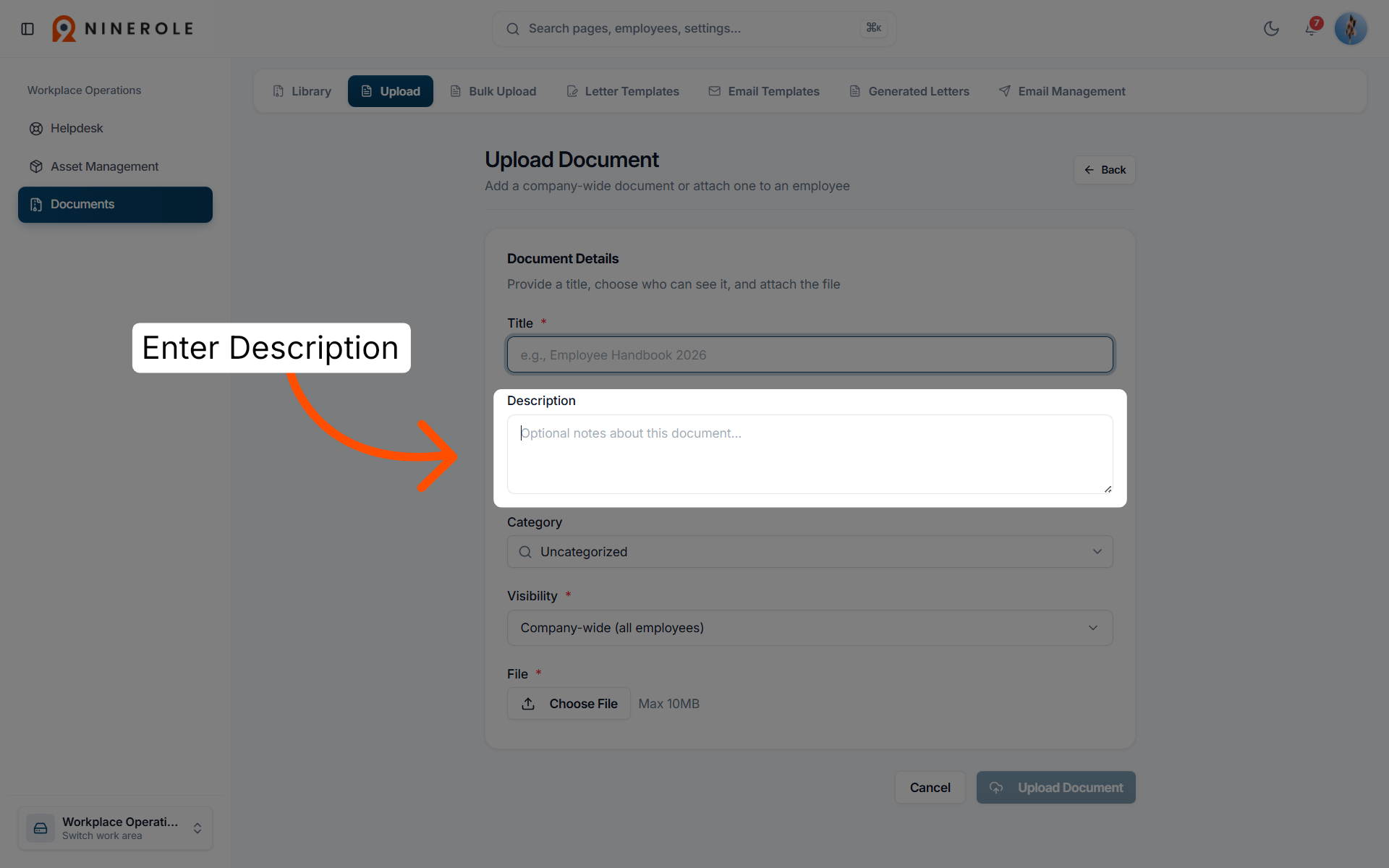Grab the Description textarea resize handle

[1108, 489]
